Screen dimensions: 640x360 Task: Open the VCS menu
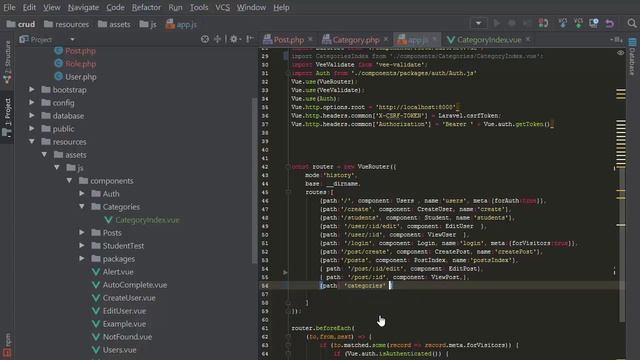coord(222,7)
